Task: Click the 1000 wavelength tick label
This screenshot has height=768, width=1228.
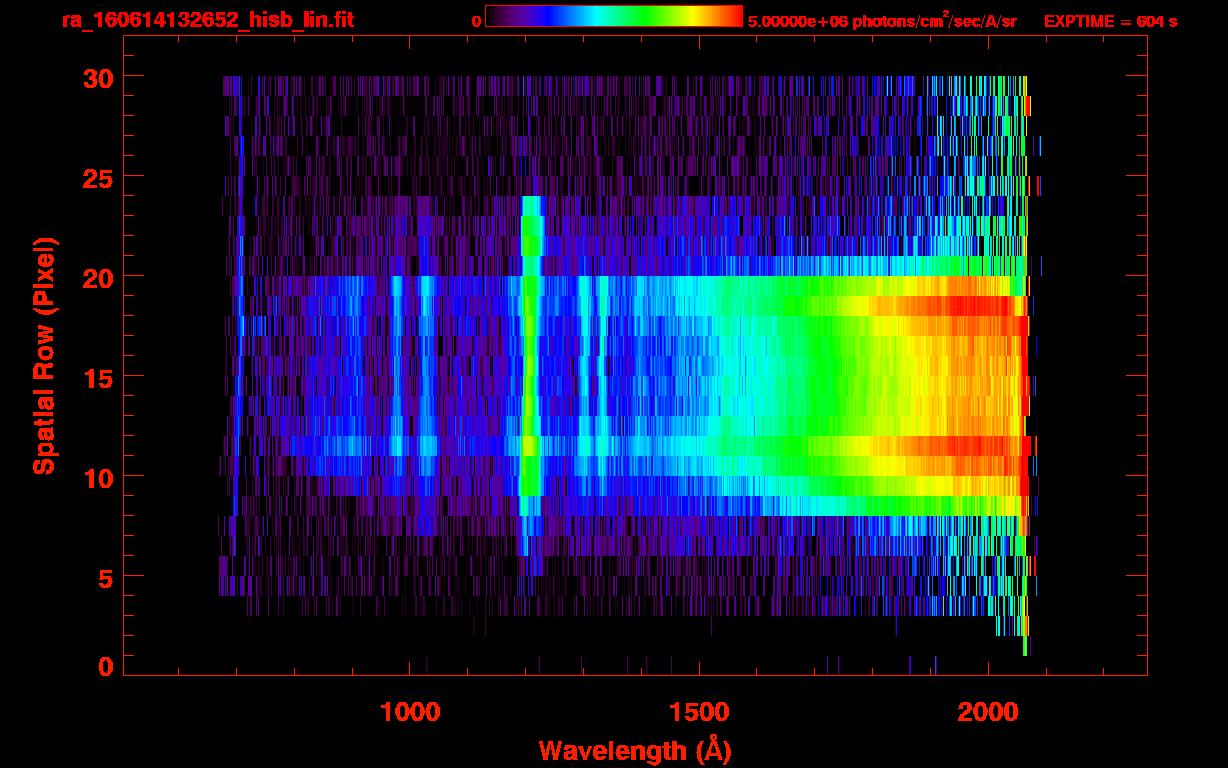Action: pyautogui.click(x=409, y=712)
